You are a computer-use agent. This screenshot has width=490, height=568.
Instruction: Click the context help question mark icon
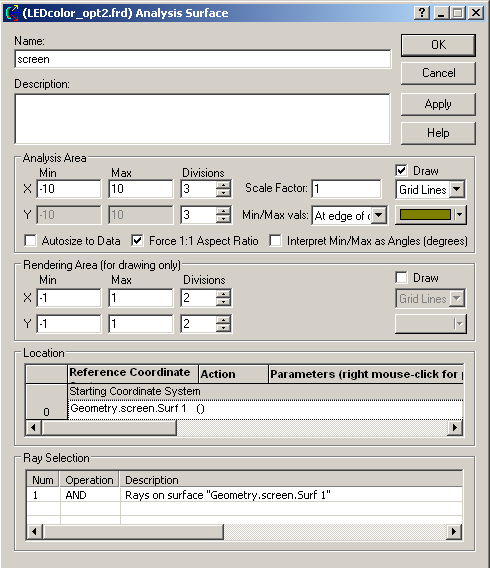click(422, 13)
